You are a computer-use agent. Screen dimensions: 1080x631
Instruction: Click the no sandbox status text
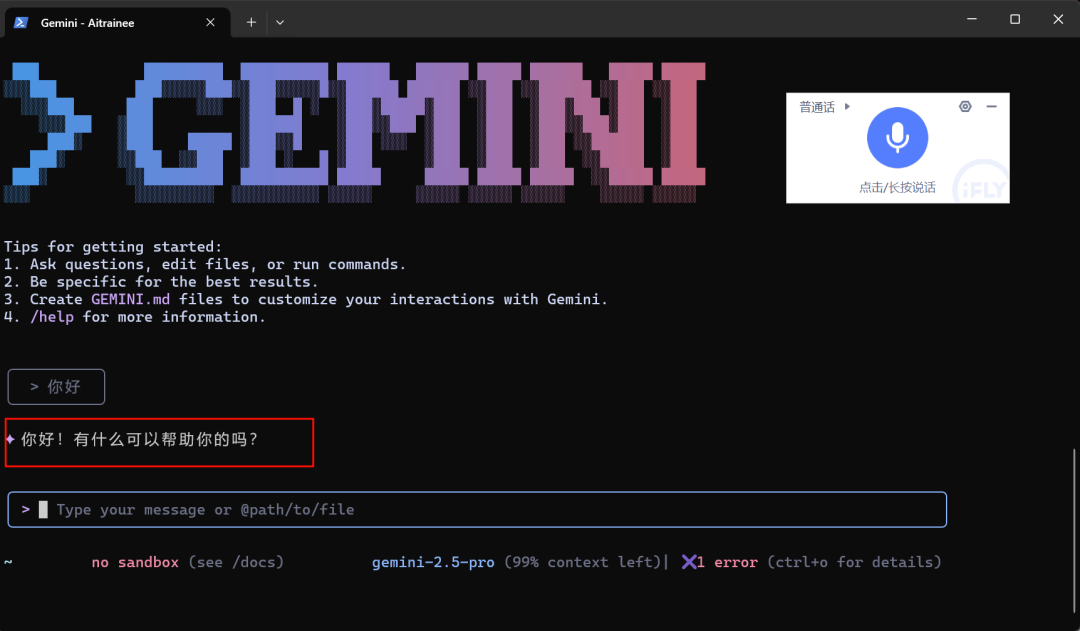tap(135, 562)
